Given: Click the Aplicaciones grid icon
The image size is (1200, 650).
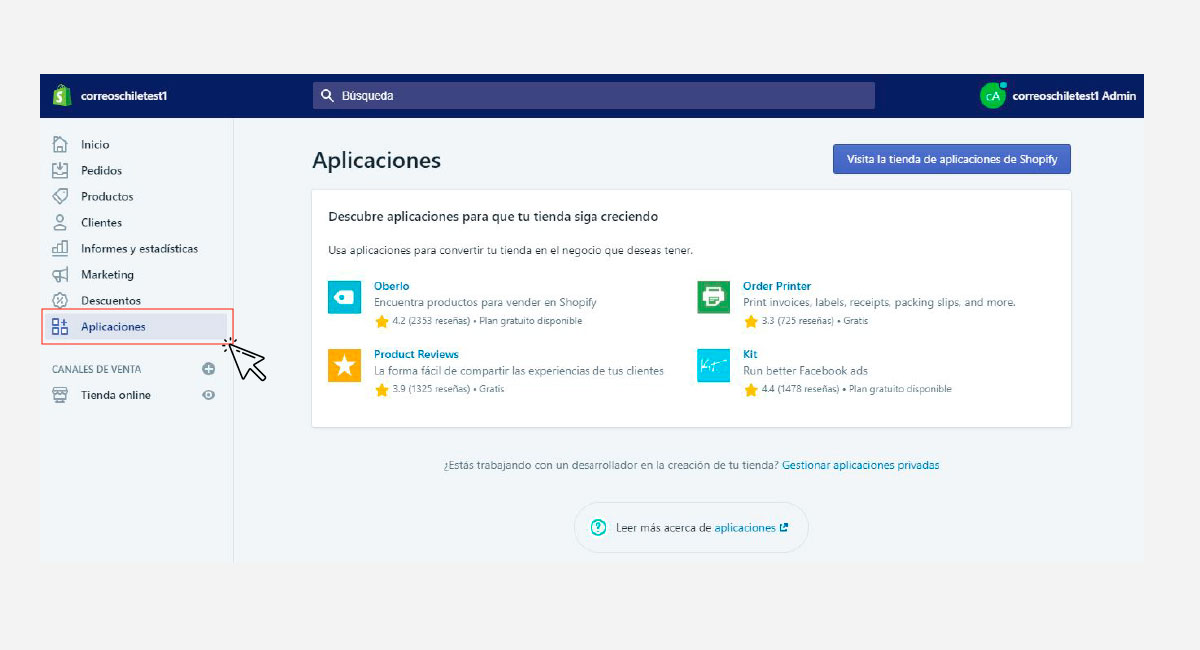Looking at the screenshot, I should pyautogui.click(x=60, y=326).
